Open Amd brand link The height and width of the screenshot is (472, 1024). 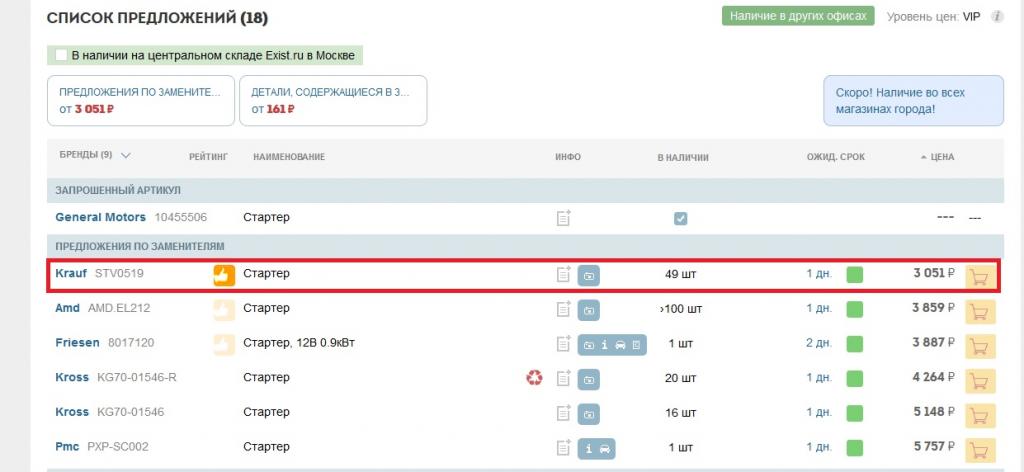click(x=67, y=307)
